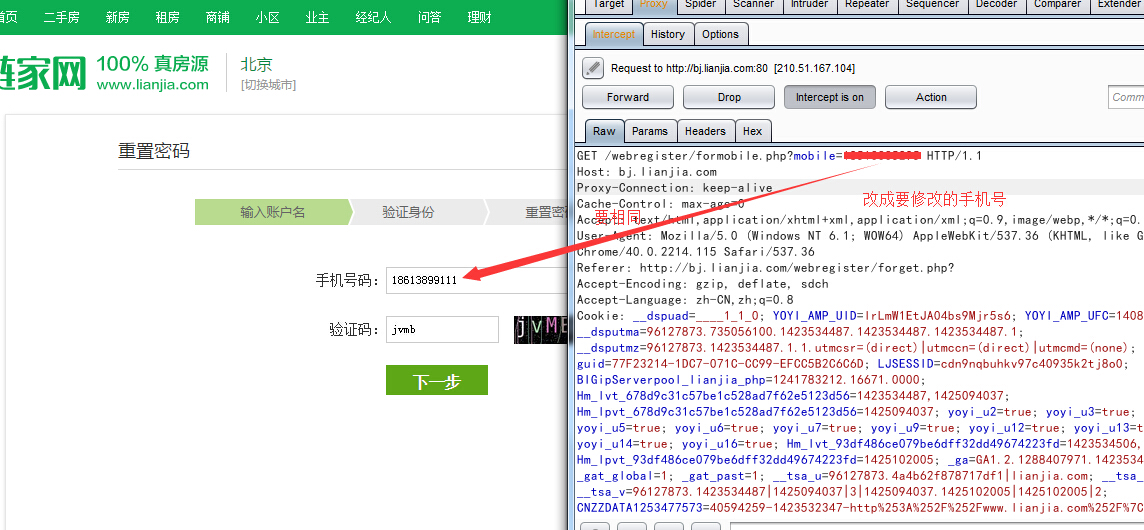Go to the Repeater tab
The image size is (1144, 530).
[x=867, y=4]
